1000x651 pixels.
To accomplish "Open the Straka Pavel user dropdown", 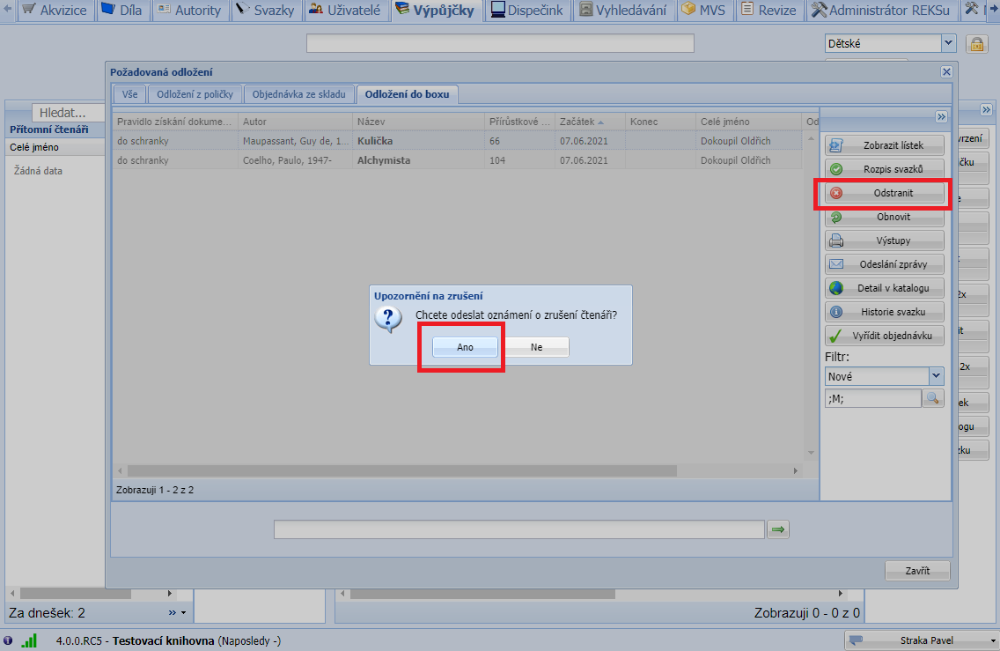I will [x=992, y=640].
